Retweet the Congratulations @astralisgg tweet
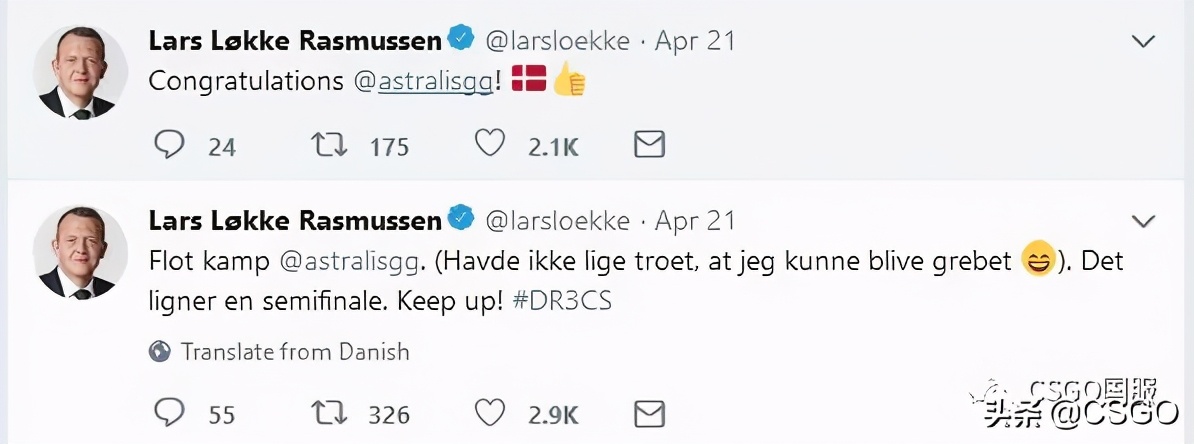The width and height of the screenshot is (1194, 444). pyautogui.click(x=329, y=146)
